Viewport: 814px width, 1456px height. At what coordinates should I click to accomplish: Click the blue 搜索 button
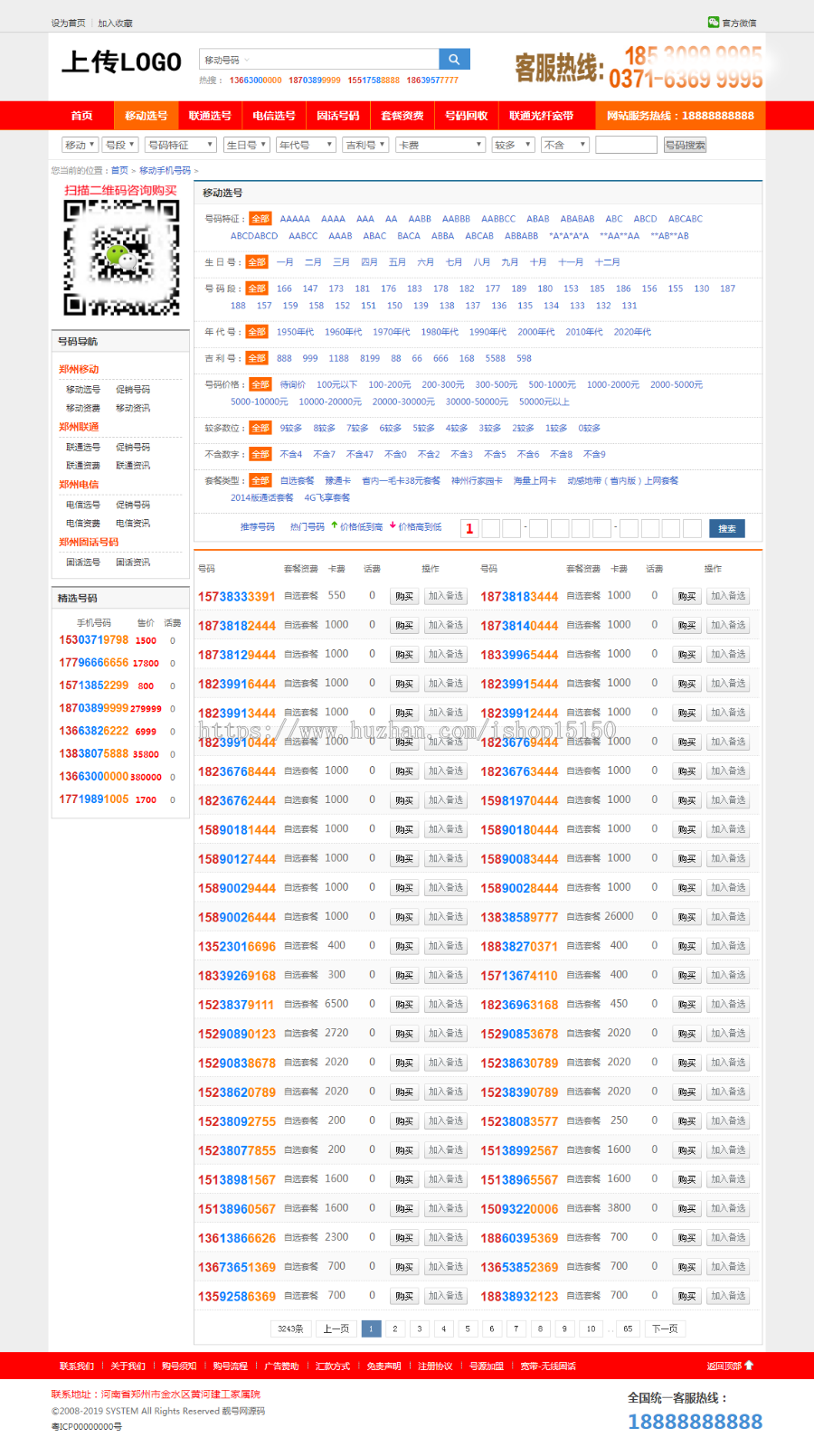(x=727, y=528)
